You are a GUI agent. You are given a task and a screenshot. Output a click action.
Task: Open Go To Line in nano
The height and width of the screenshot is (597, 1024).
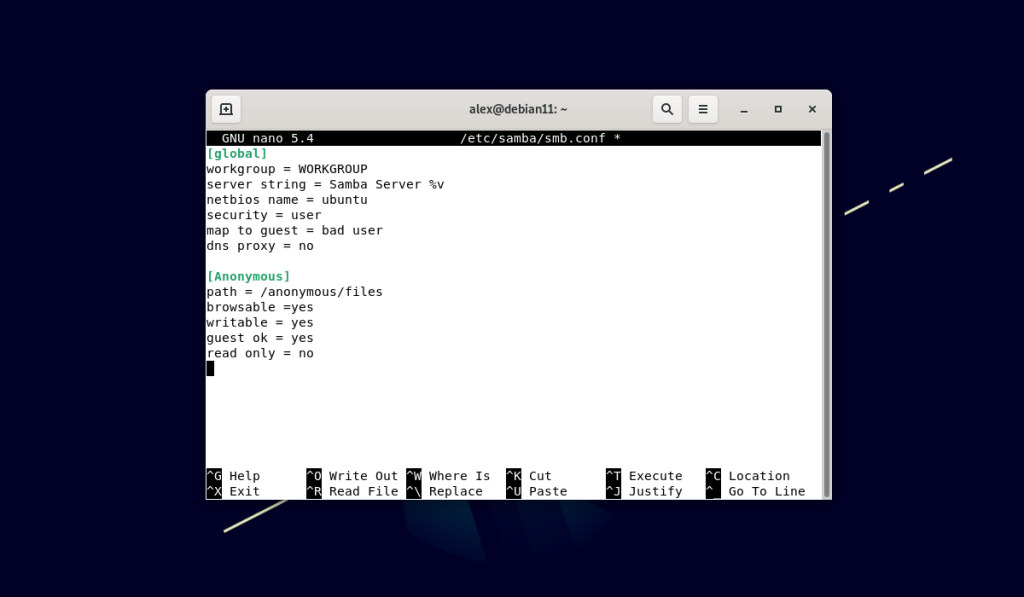pos(762,491)
